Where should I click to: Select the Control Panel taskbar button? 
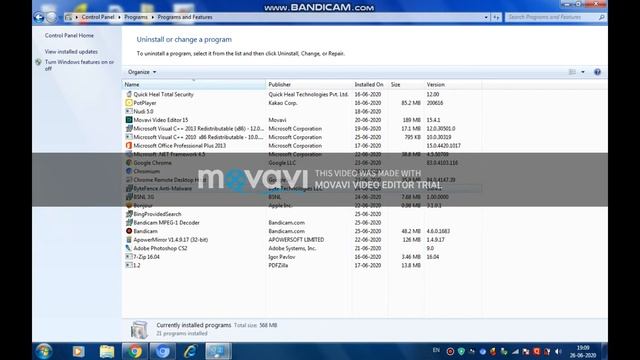pos(218,351)
